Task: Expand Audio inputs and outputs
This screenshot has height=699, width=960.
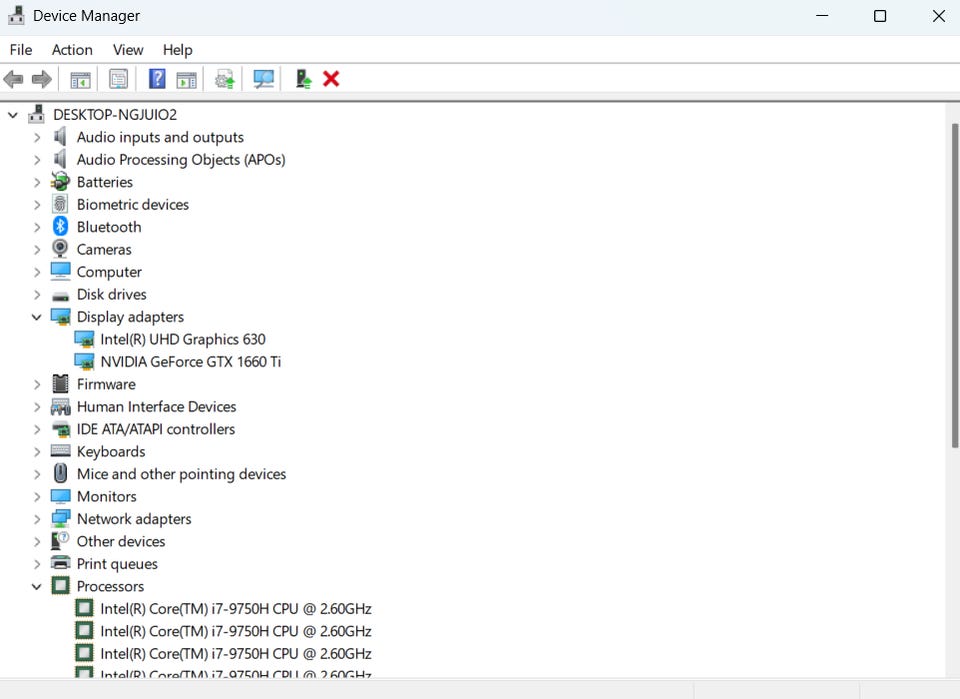Action: point(37,137)
